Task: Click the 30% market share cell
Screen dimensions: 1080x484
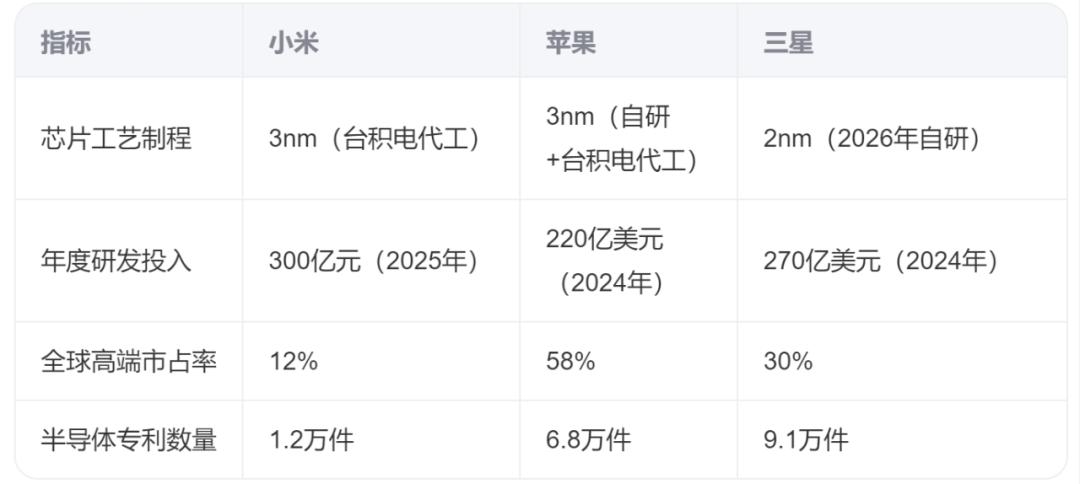Action: [x=788, y=361]
